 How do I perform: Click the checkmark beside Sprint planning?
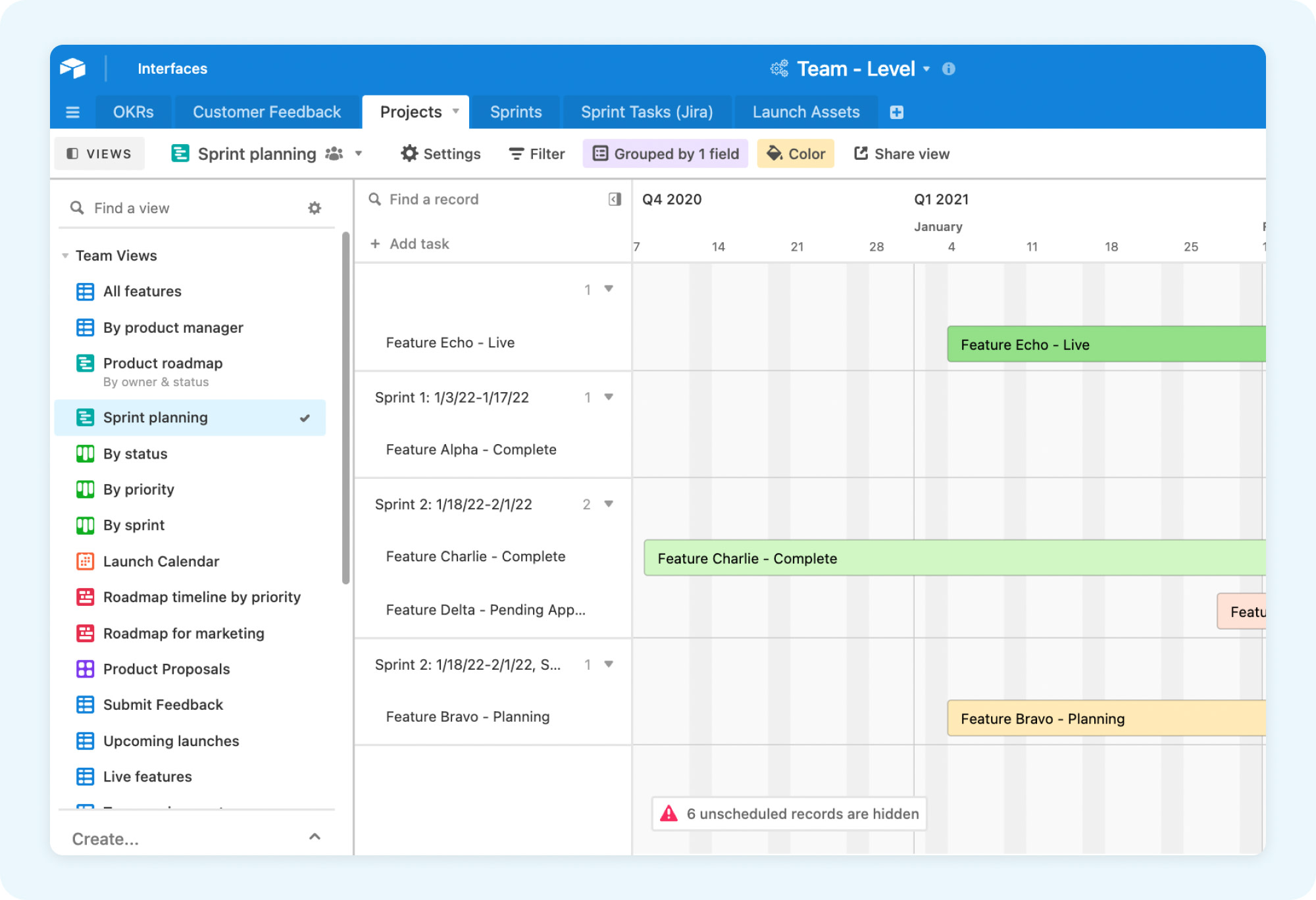(x=305, y=417)
